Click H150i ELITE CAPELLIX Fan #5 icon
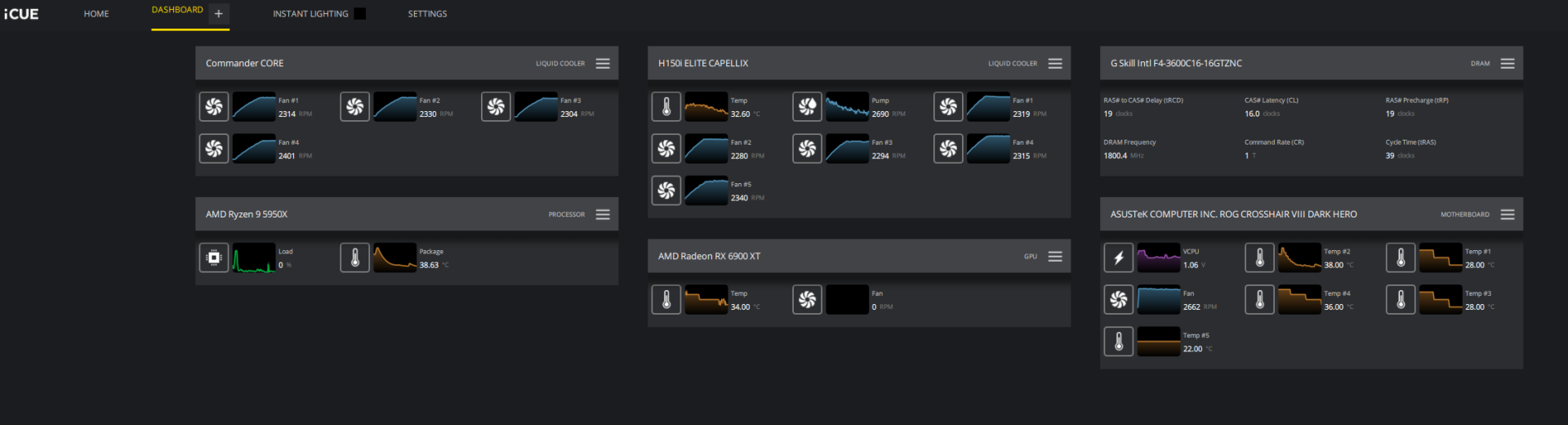The image size is (1568, 425). click(666, 190)
